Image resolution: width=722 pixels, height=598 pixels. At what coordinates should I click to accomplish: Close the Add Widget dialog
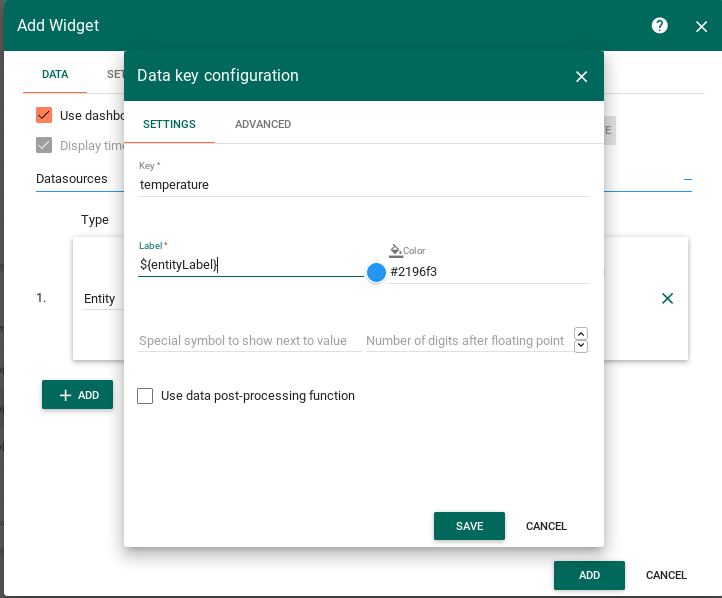coord(701,27)
